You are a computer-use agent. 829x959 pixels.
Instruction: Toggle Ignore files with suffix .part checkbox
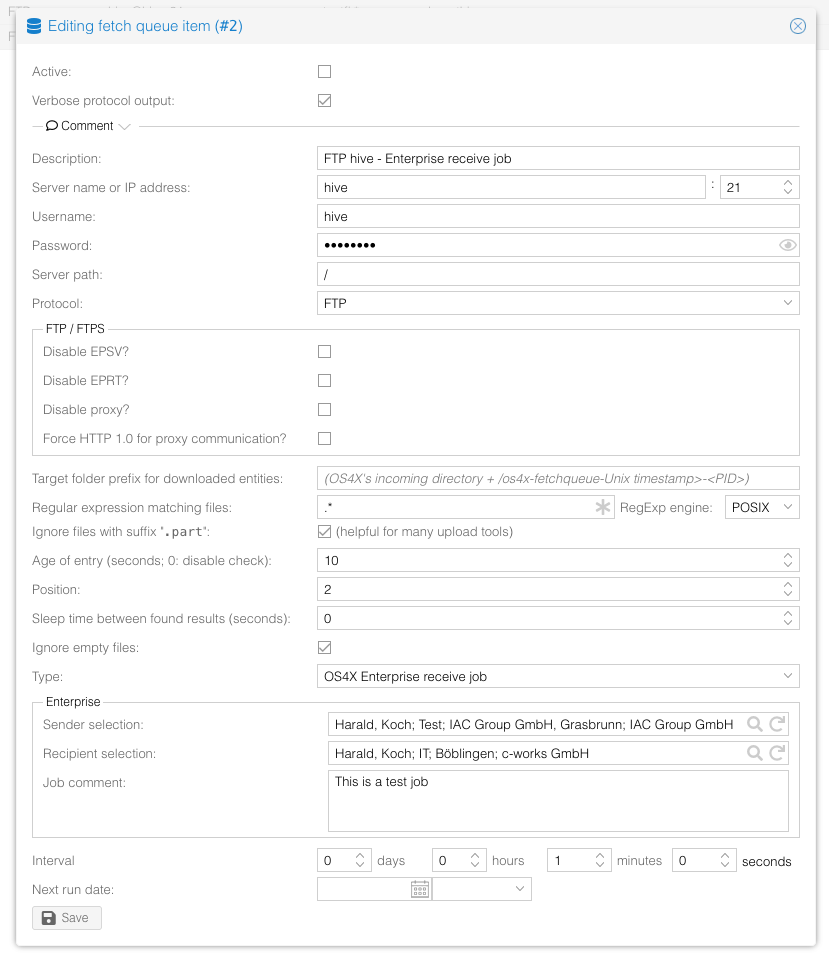[324, 531]
